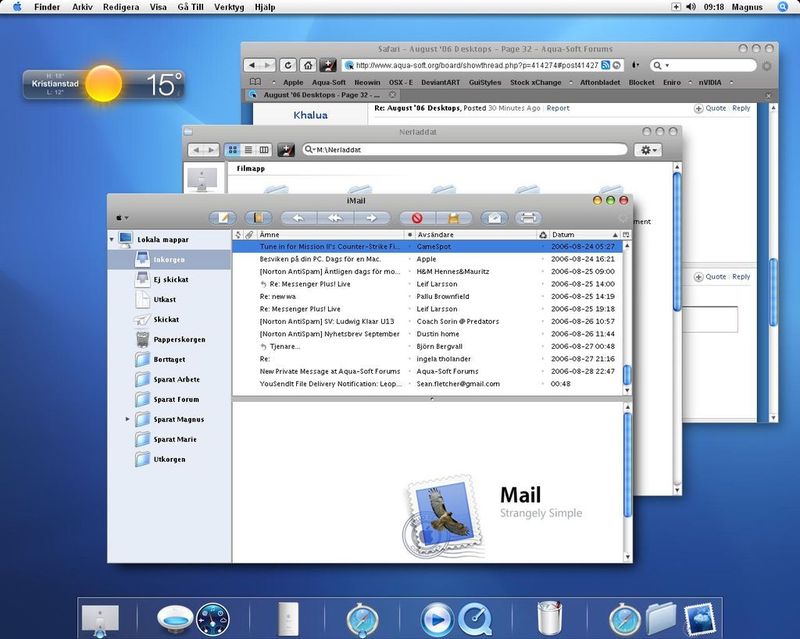Open the Aftonbladet bookmark
The image size is (800, 639).
pyautogui.click(x=600, y=82)
